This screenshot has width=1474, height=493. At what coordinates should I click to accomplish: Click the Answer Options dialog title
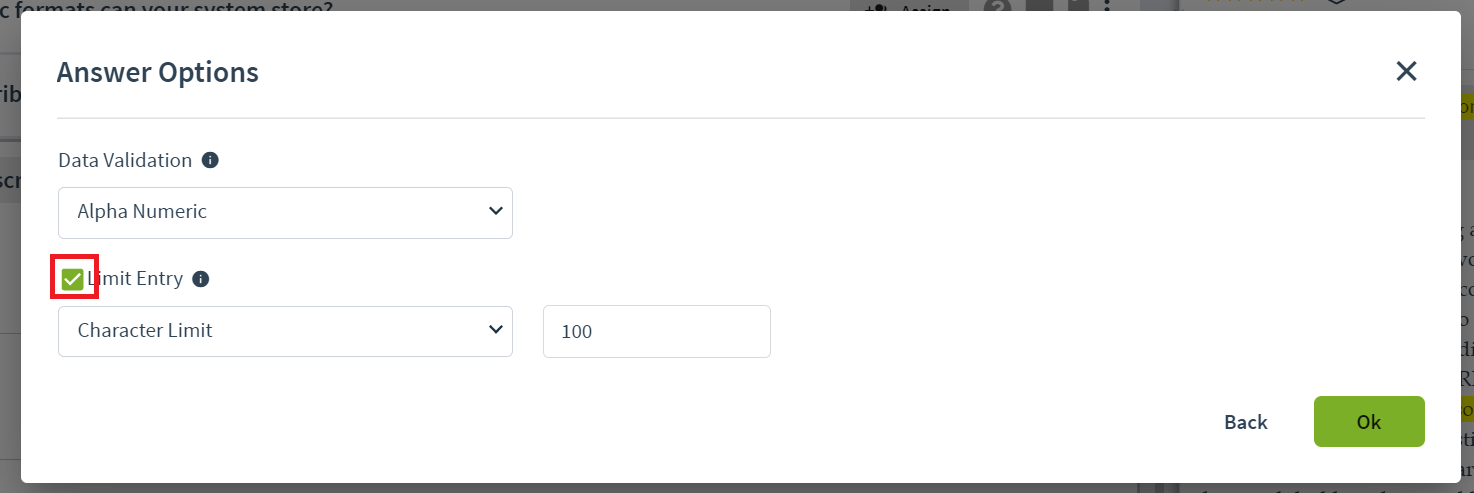pyautogui.click(x=158, y=72)
